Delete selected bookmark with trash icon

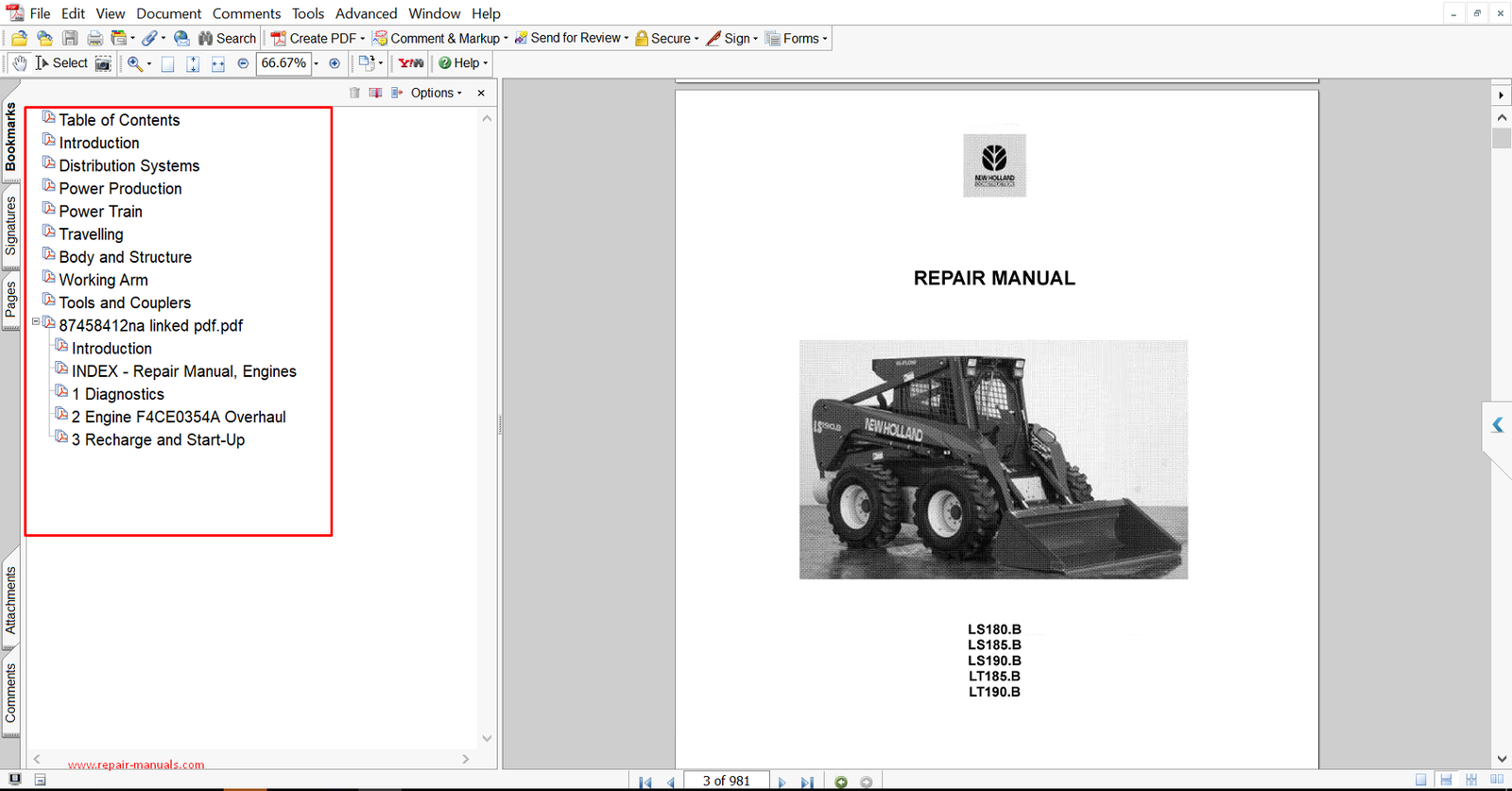click(354, 93)
